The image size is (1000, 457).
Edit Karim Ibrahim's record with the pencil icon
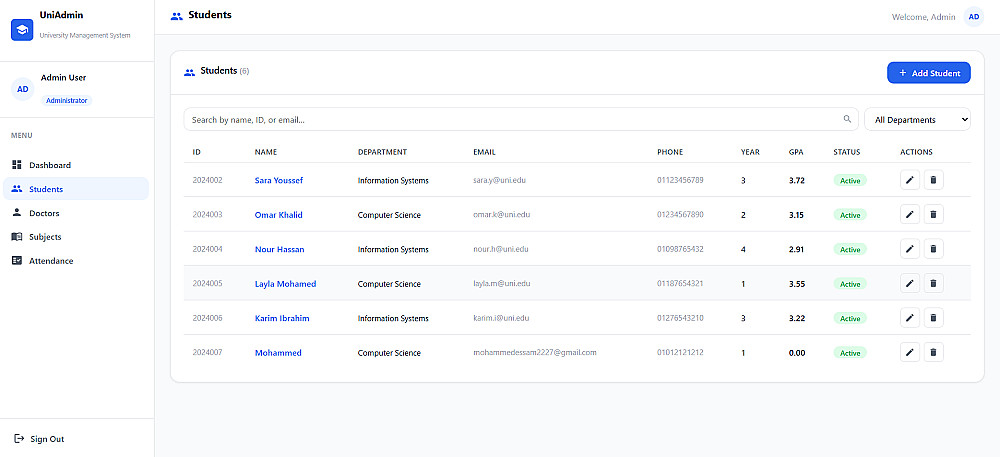coord(909,318)
